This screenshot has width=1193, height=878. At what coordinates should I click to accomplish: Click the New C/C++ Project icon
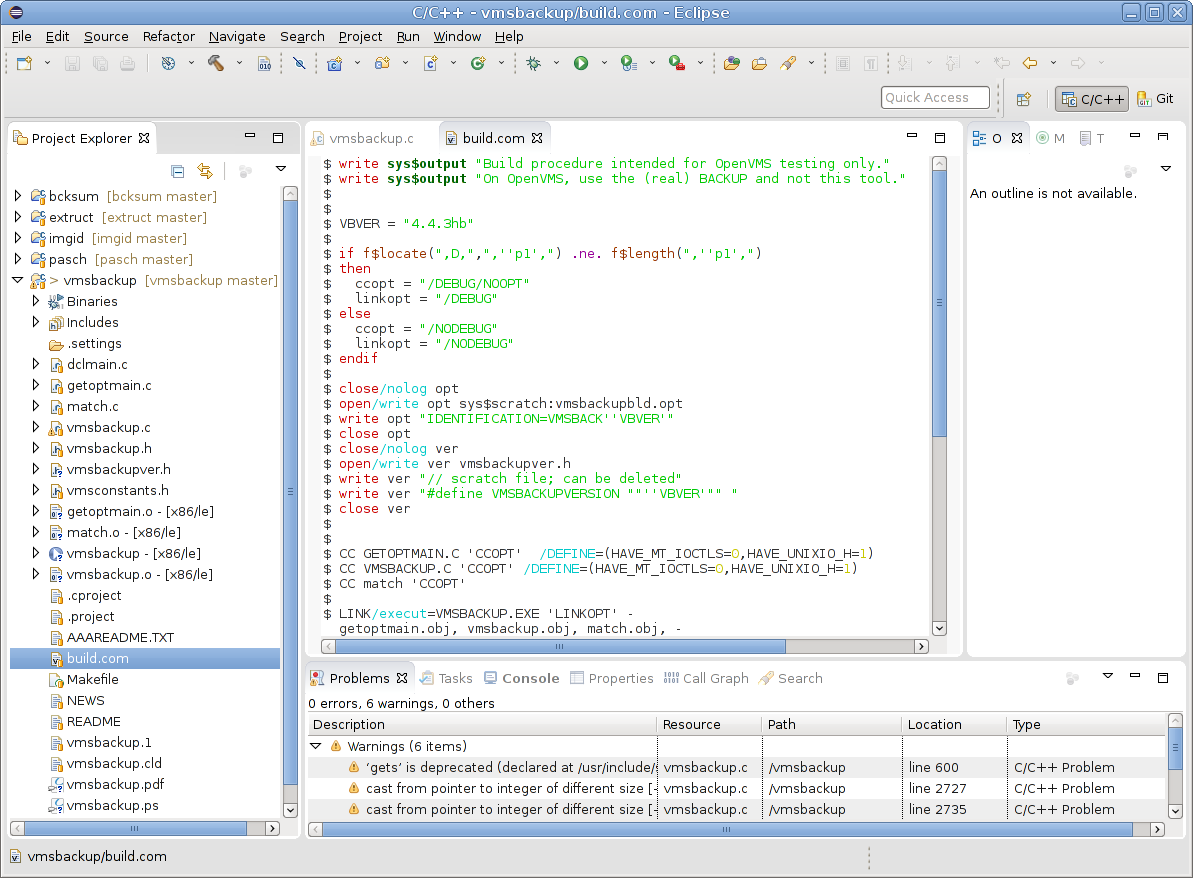click(334, 63)
